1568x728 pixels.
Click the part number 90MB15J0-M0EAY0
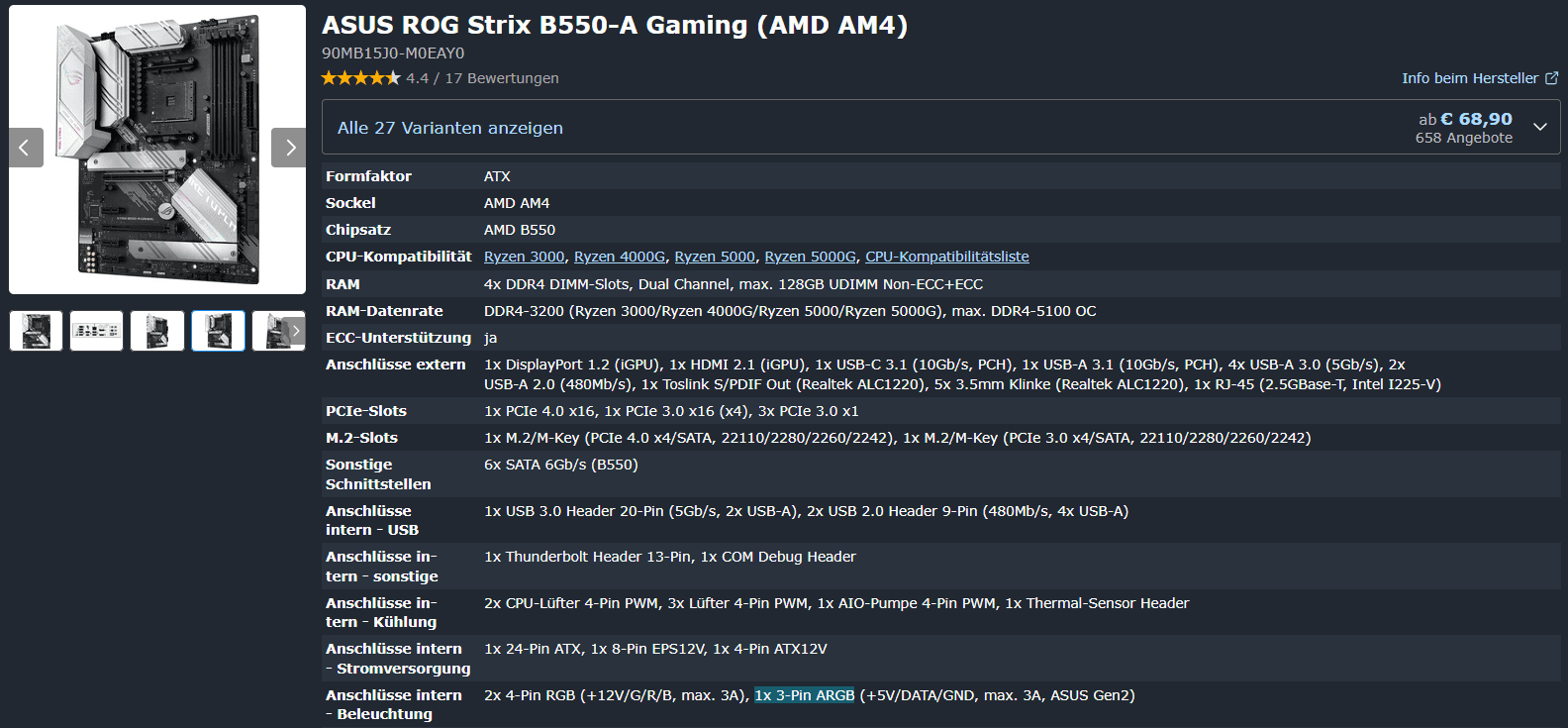pyautogui.click(x=393, y=53)
